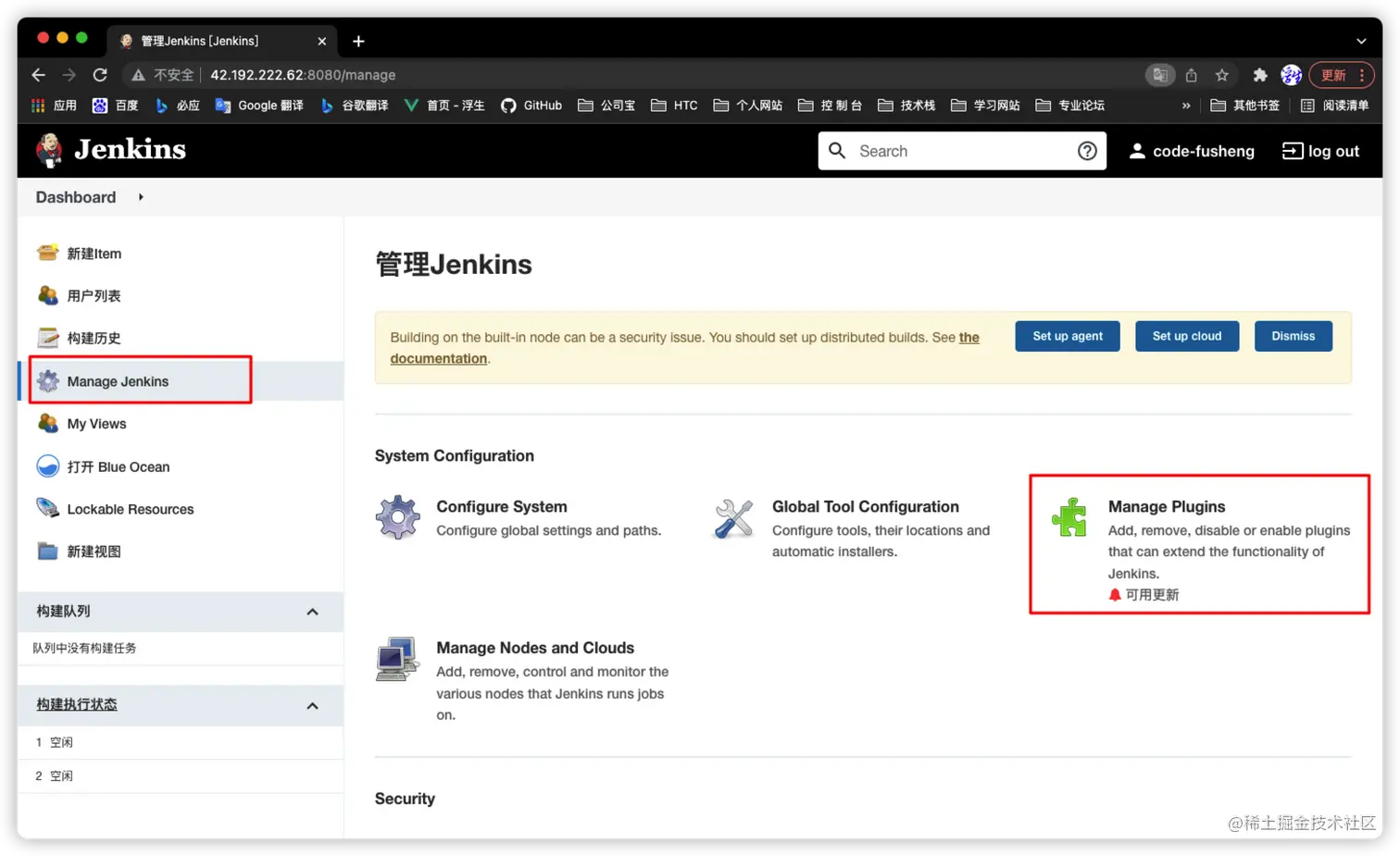
Task: Open Manage Plugins link
Action: [x=1167, y=506]
